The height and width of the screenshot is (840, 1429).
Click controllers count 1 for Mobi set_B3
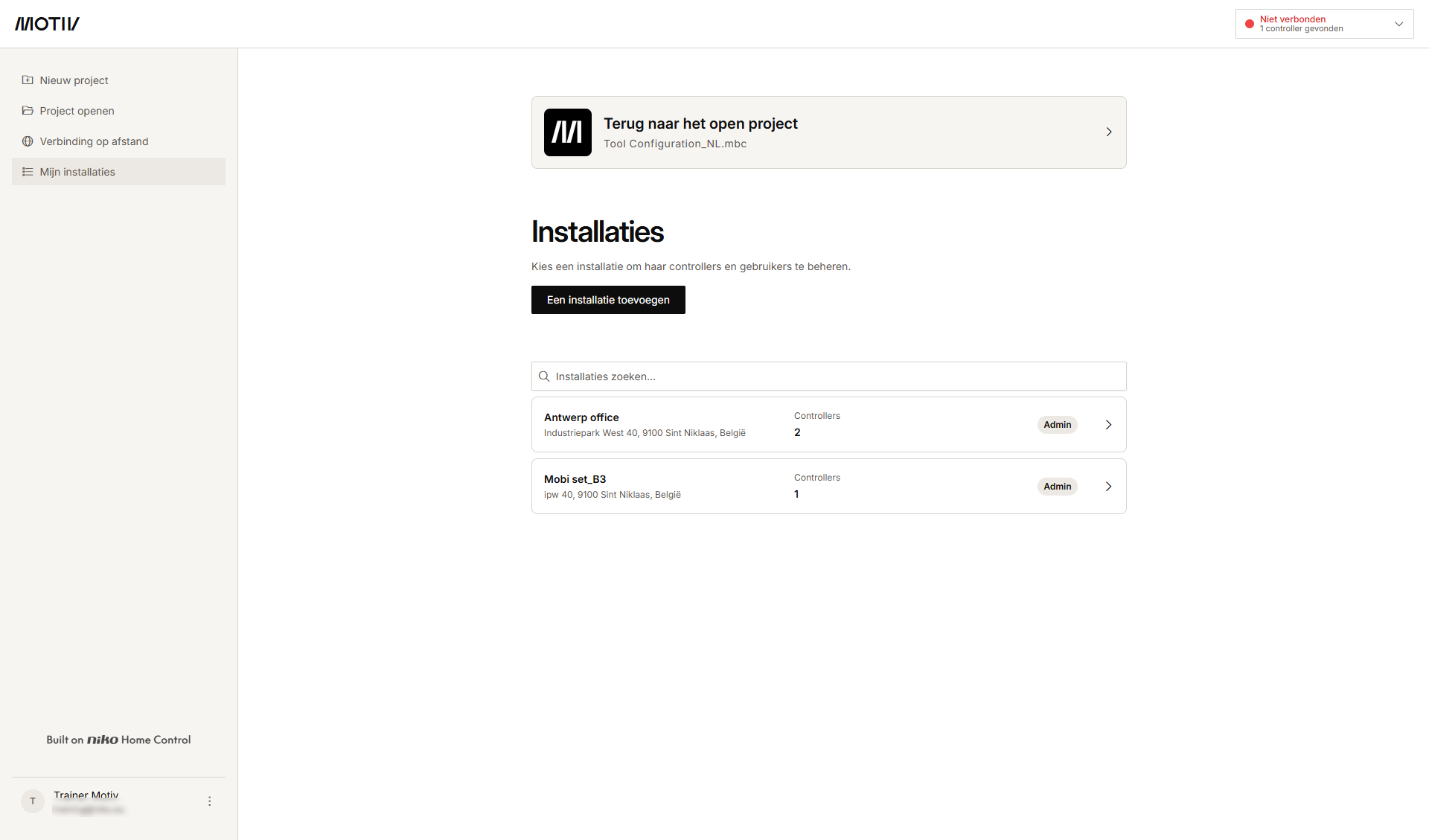[x=796, y=494]
